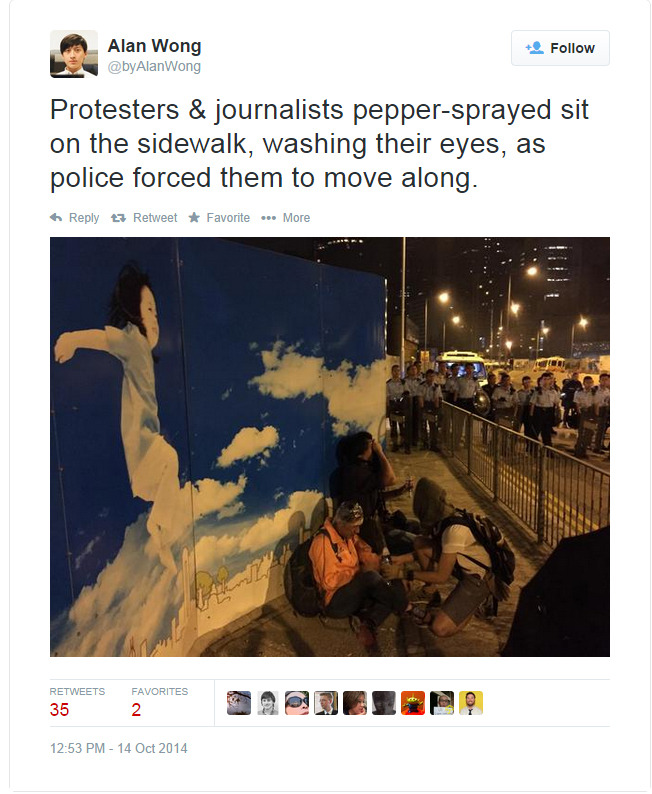Open the yellow-background bearded man avatar
Screen dimensions: 652x794
click(x=471, y=703)
